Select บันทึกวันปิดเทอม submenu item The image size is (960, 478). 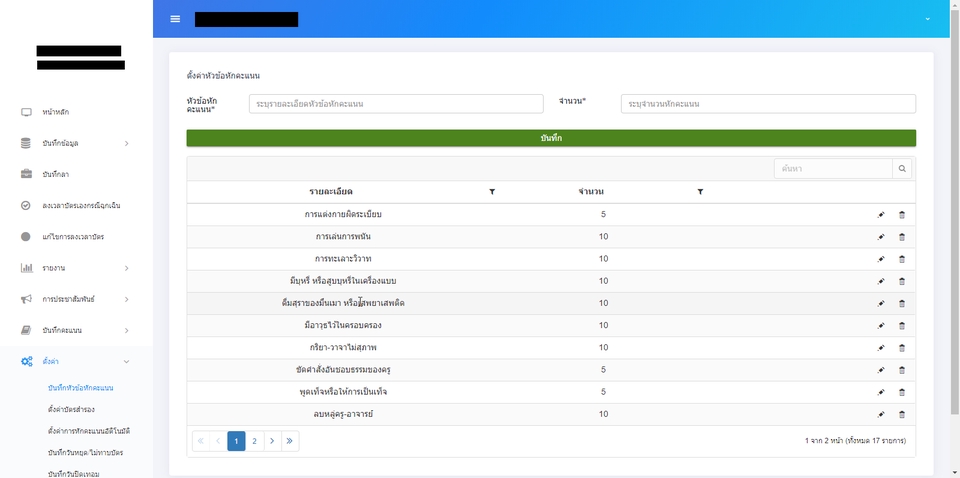click(x=73, y=473)
